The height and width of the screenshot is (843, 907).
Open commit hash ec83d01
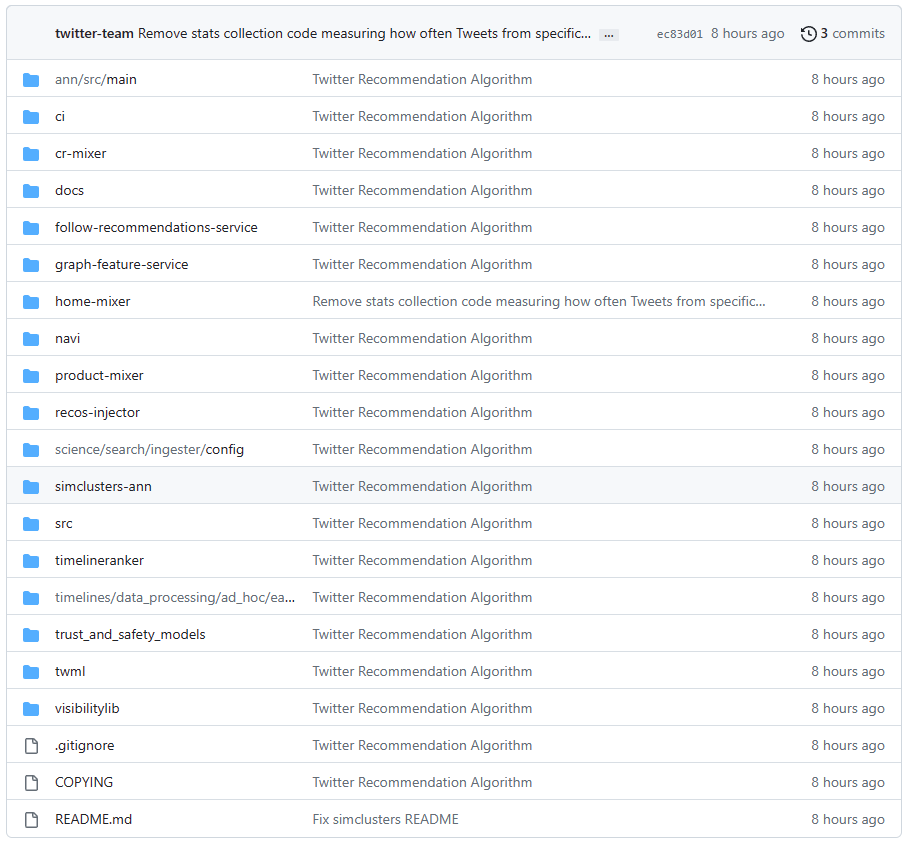point(680,34)
